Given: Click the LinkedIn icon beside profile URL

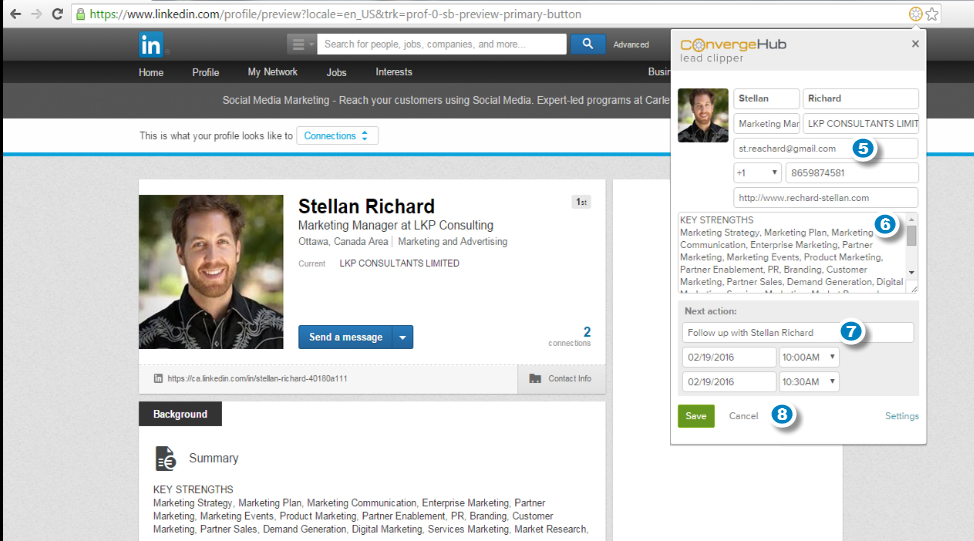Looking at the screenshot, I should tap(158, 378).
